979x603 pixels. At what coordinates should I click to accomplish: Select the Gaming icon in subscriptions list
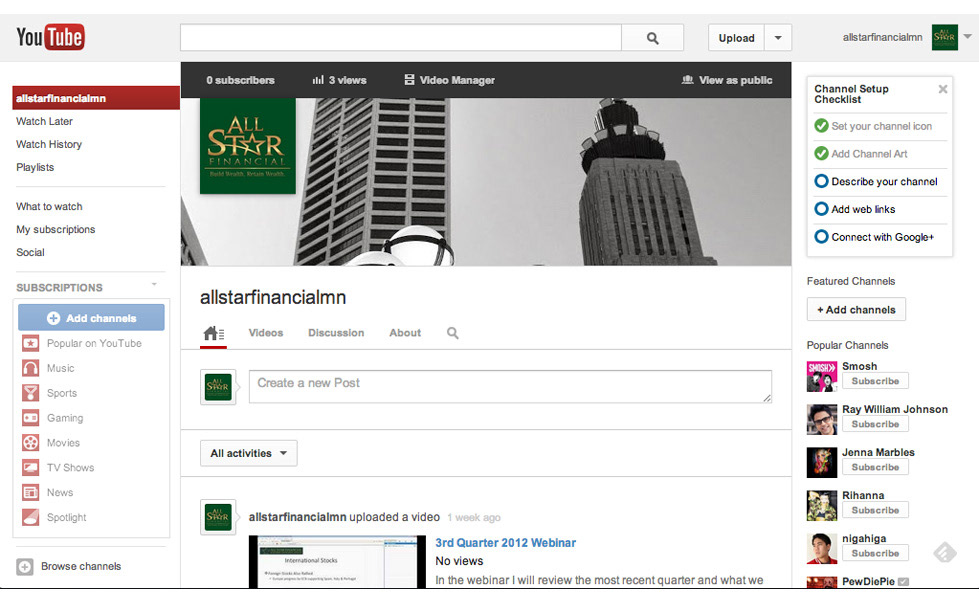(31, 418)
